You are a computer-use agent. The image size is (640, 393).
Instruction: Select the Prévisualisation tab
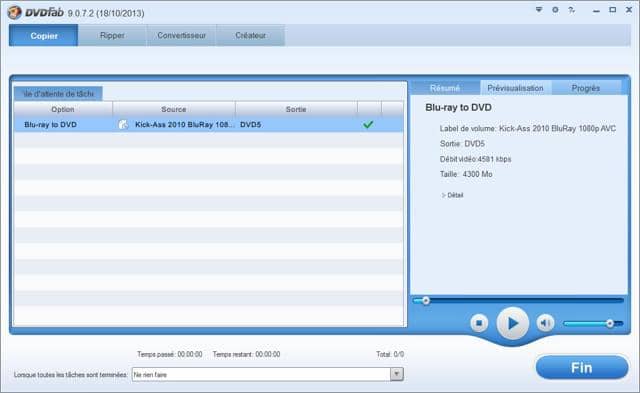(516, 88)
